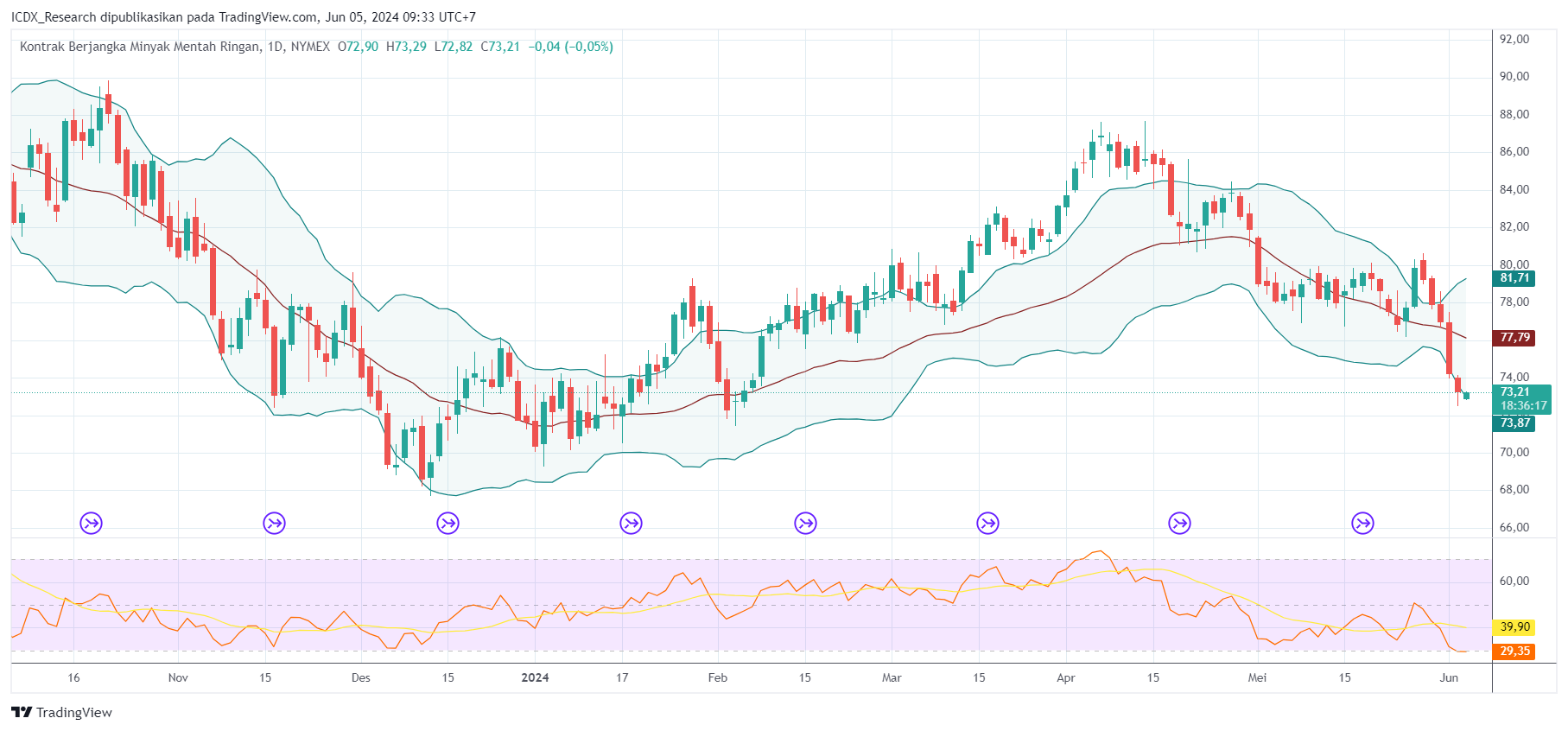The width and height of the screenshot is (1568, 731).
Task: Click the 84,00 price axis label
Action: 1514,189
